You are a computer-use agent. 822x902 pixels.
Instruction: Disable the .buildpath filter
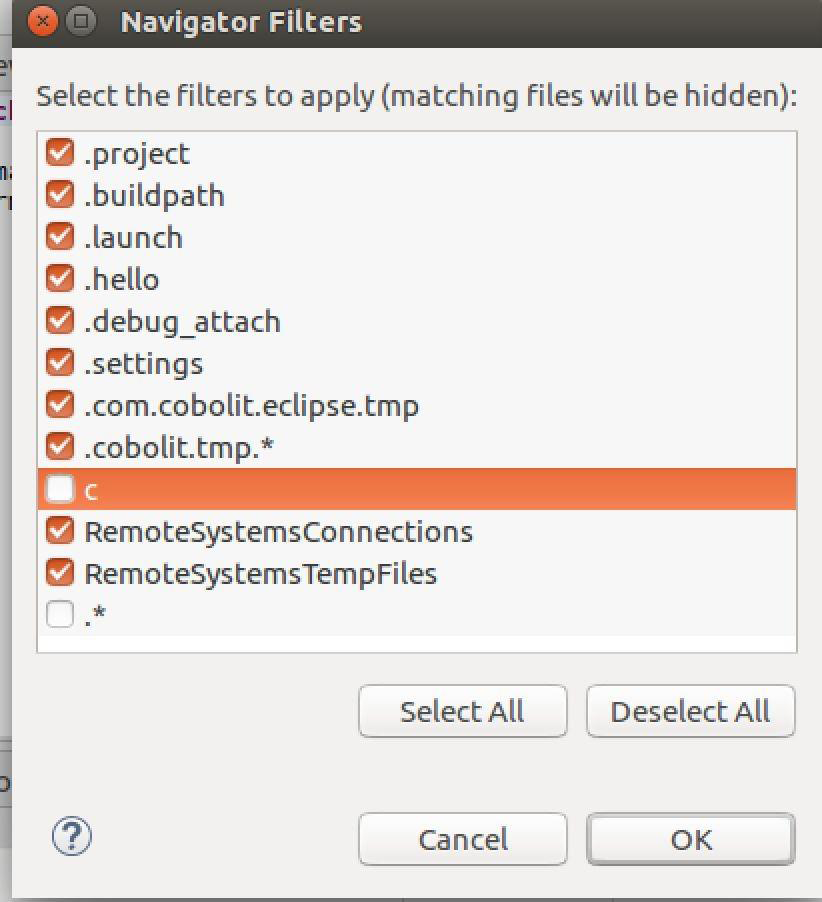click(58, 195)
